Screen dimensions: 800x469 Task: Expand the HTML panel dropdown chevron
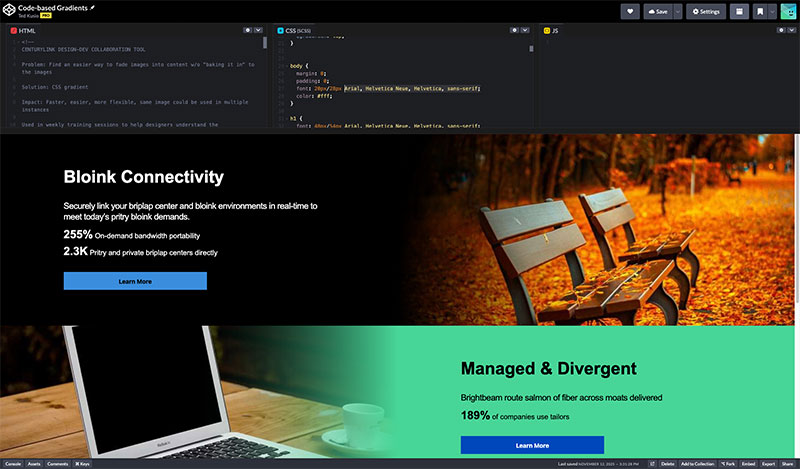[x=260, y=31]
